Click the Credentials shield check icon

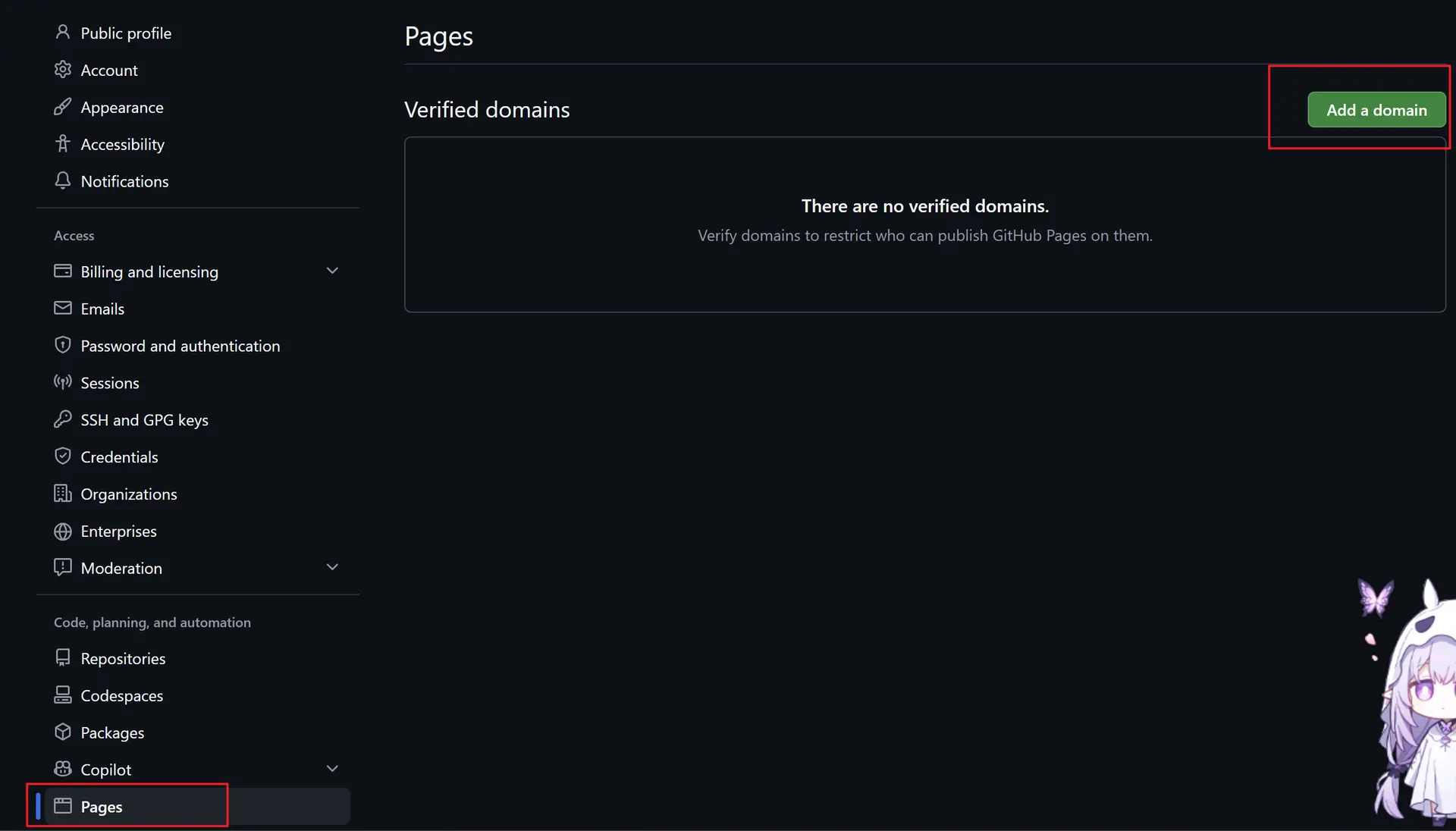click(x=63, y=457)
